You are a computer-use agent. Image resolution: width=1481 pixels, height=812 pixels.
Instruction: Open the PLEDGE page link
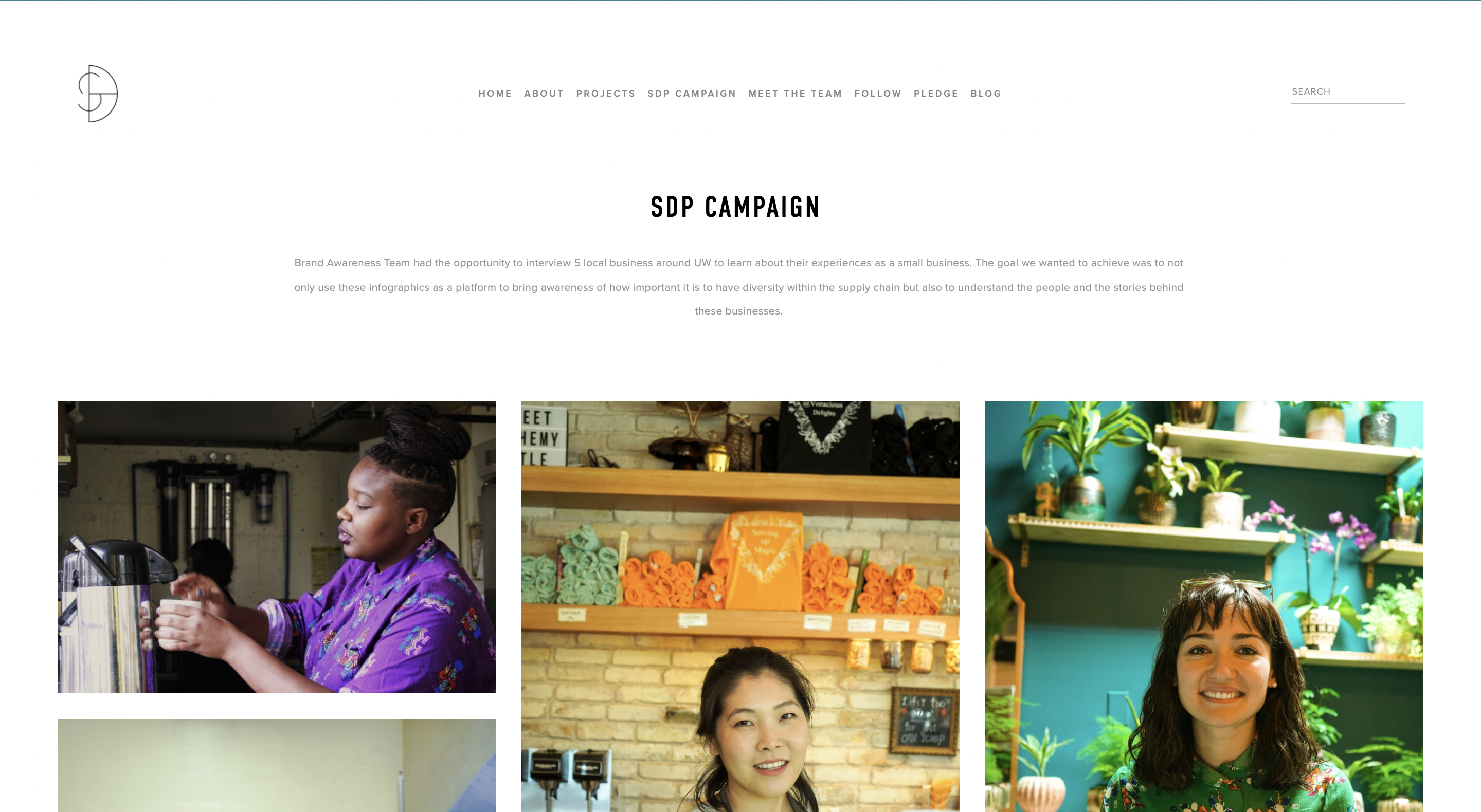[936, 94]
